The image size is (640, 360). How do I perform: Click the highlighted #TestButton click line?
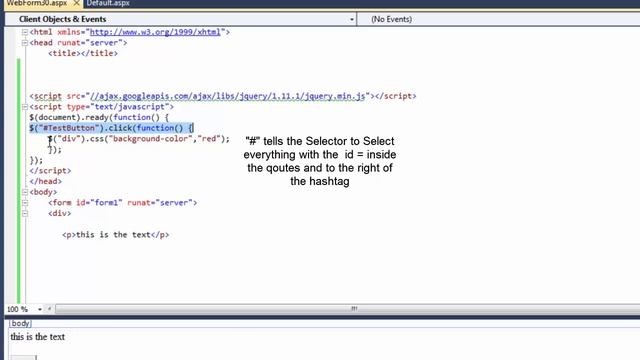(x=111, y=128)
